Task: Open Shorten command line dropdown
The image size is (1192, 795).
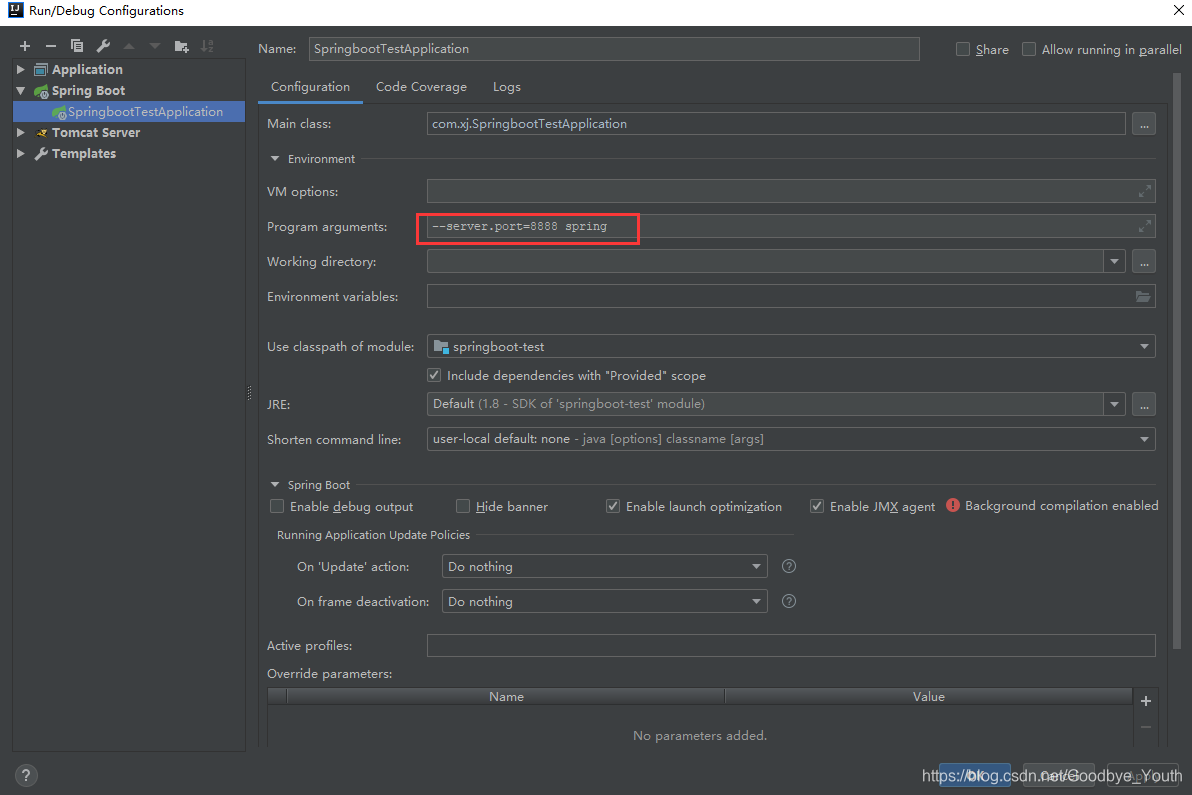Action: pos(1144,439)
